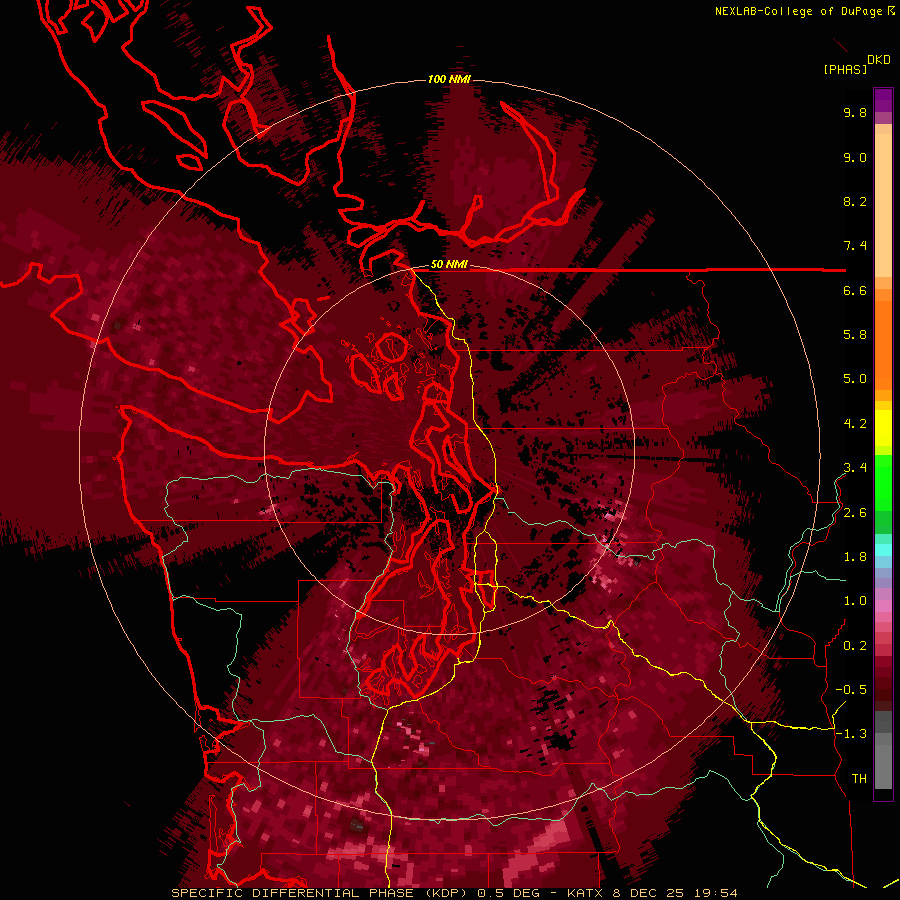The image size is (900, 900).
Task: Click the 9.8 scale value
Action: 855,112
